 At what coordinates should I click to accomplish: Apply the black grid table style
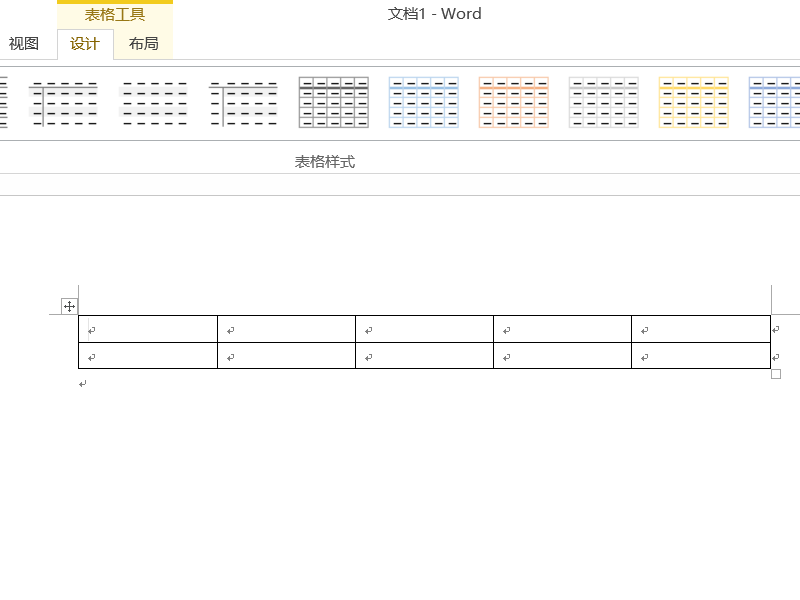[334, 102]
